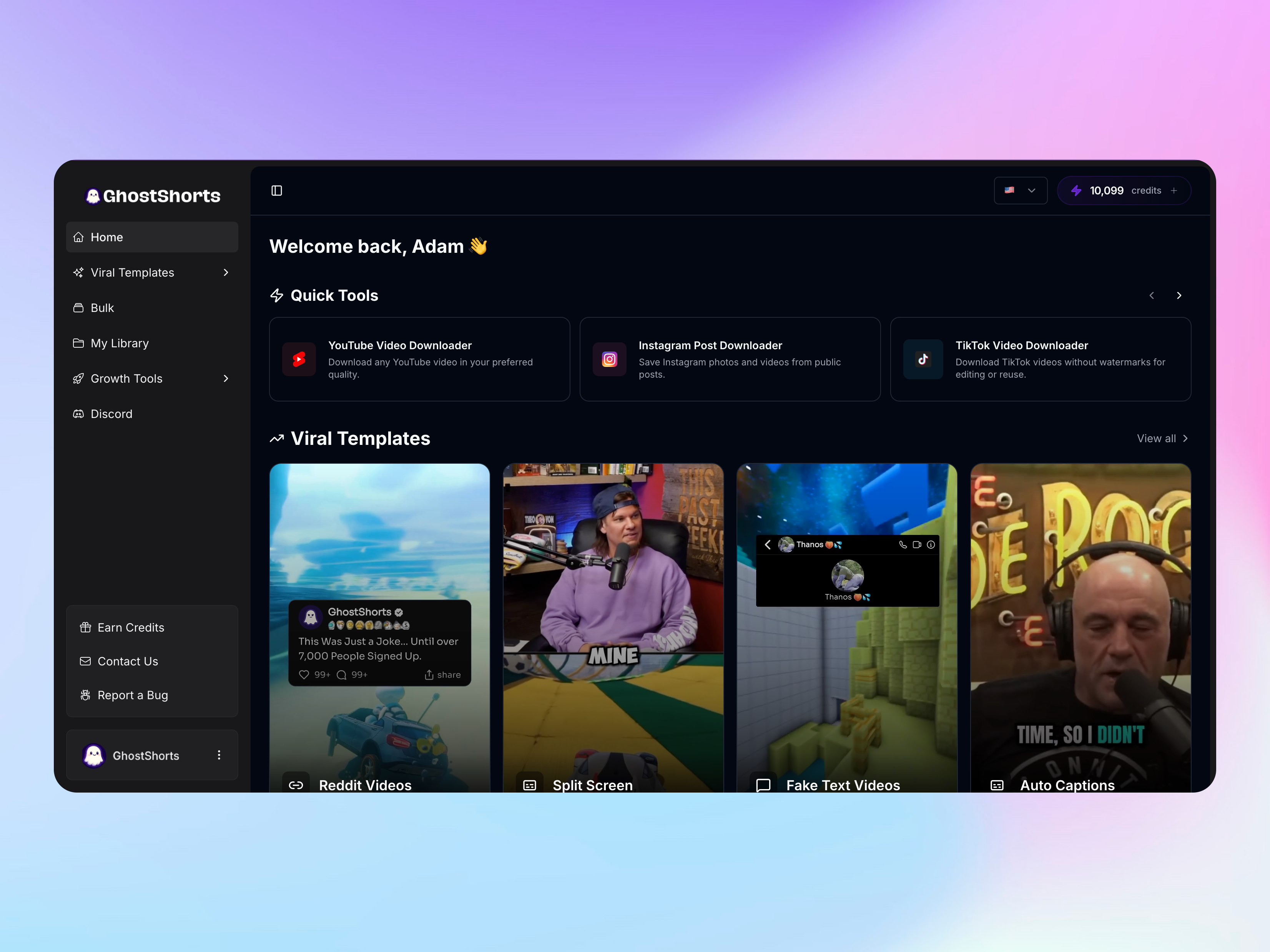Toggle the sidebar collapse panel icon

(277, 191)
